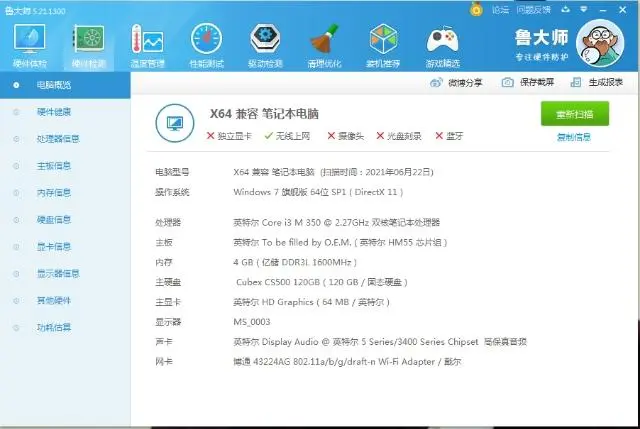The image size is (640, 429).
Task: Click 生成报表 generate report
Action: tap(597, 82)
